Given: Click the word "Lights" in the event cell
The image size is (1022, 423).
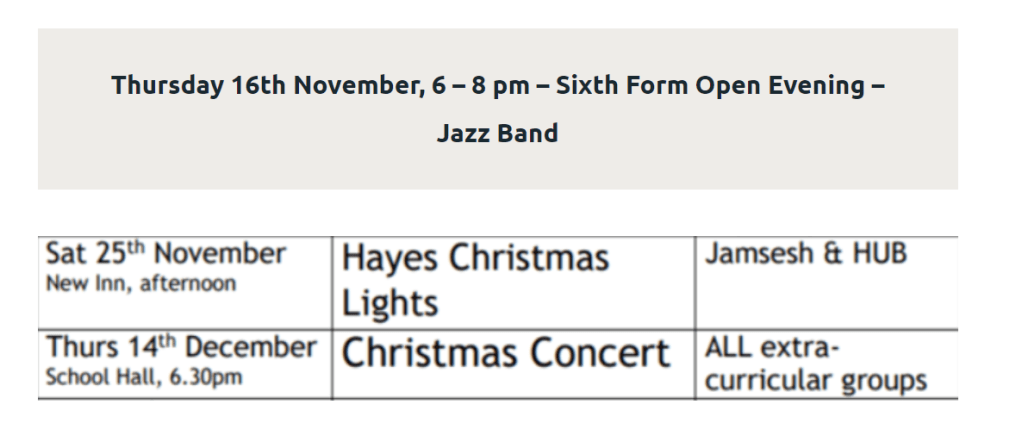Looking at the screenshot, I should tap(390, 304).
